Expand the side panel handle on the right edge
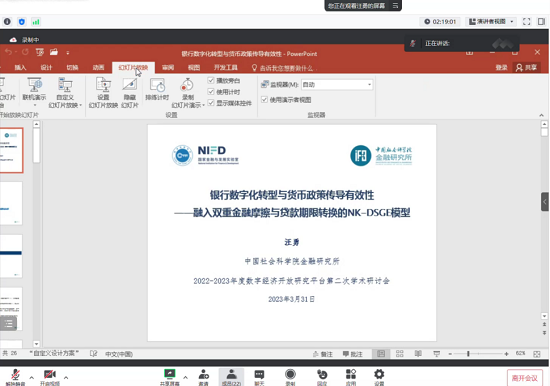The width and height of the screenshot is (550, 386). point(545,202)
